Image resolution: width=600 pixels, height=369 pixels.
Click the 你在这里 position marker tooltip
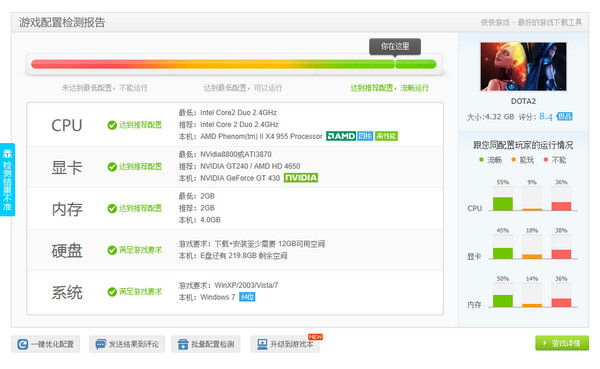click(x=395, y=47)
